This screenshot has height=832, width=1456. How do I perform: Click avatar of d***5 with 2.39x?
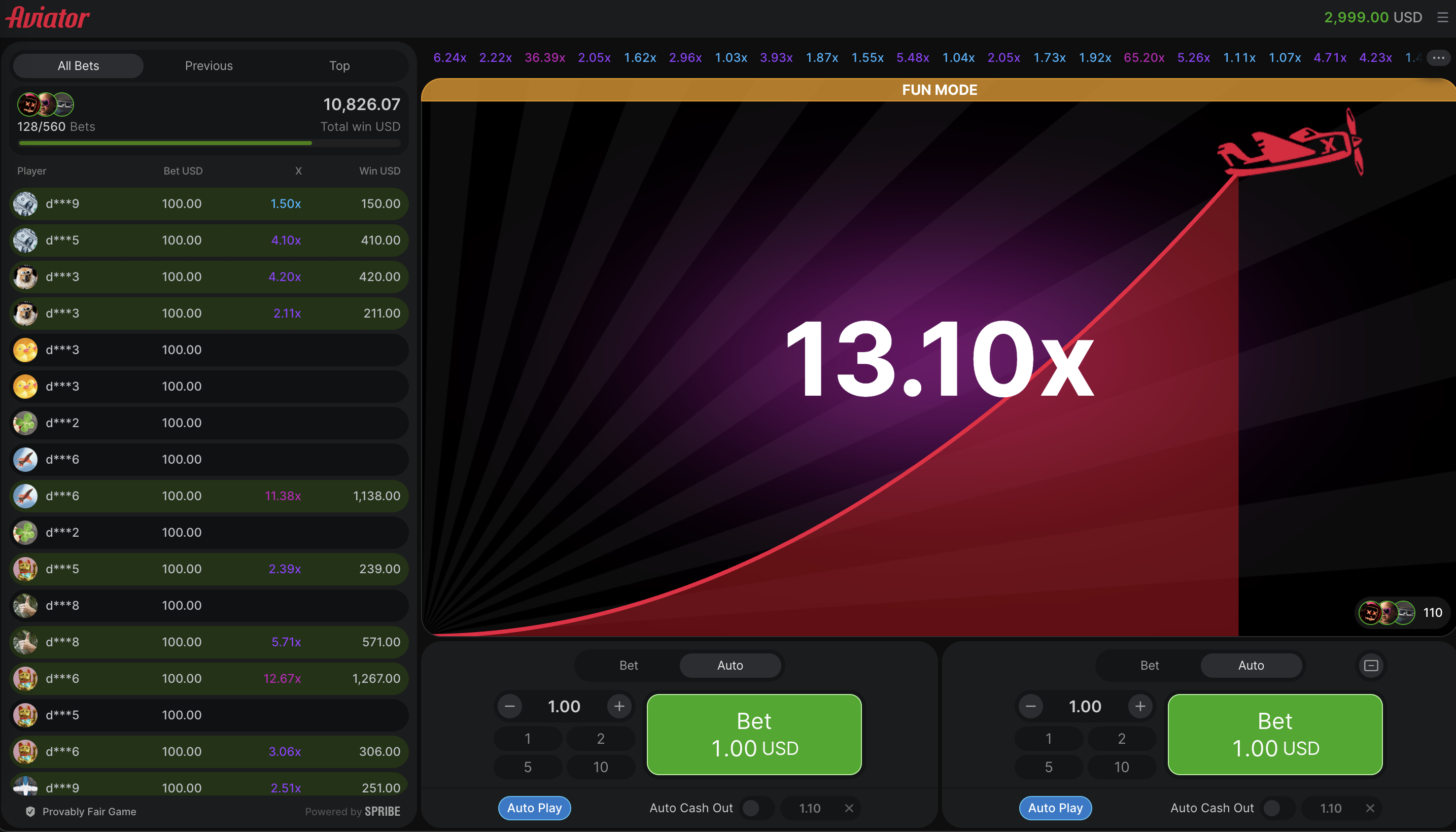(x=25, y=569)
